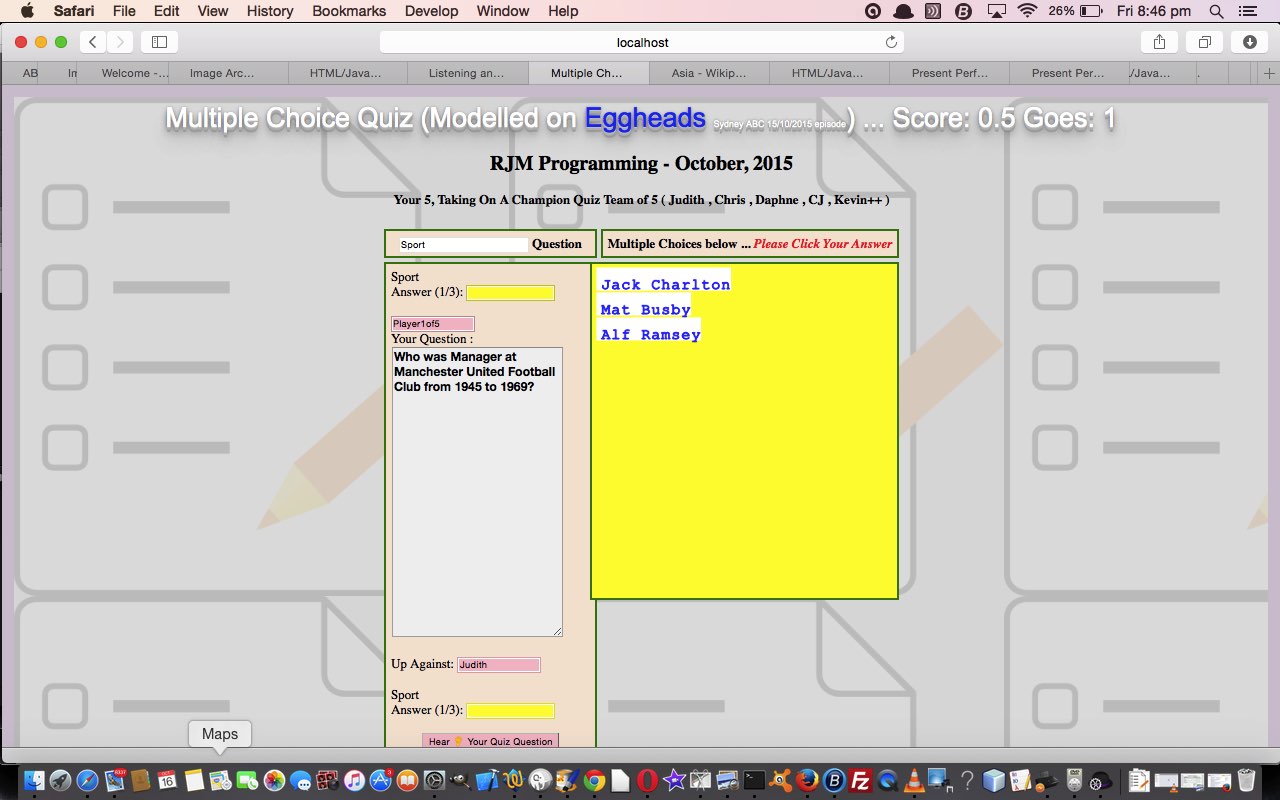This screenshot has width=1280, height=800.
Task: Click the Please Click Your Answer text
Action: coord(822,244)
